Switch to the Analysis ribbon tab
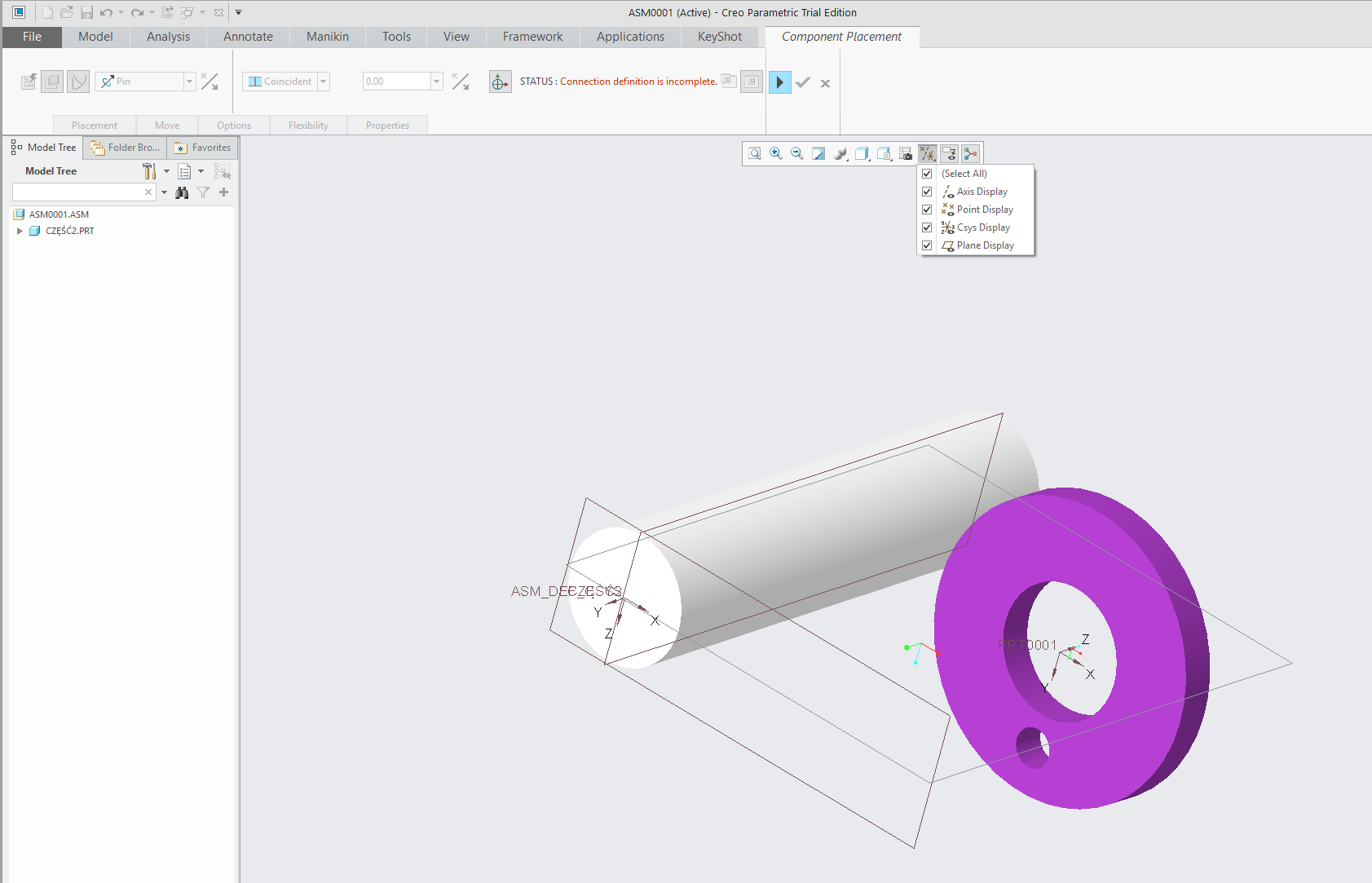Viewport: 1372px width, 883px height. [x=167, y=37]
